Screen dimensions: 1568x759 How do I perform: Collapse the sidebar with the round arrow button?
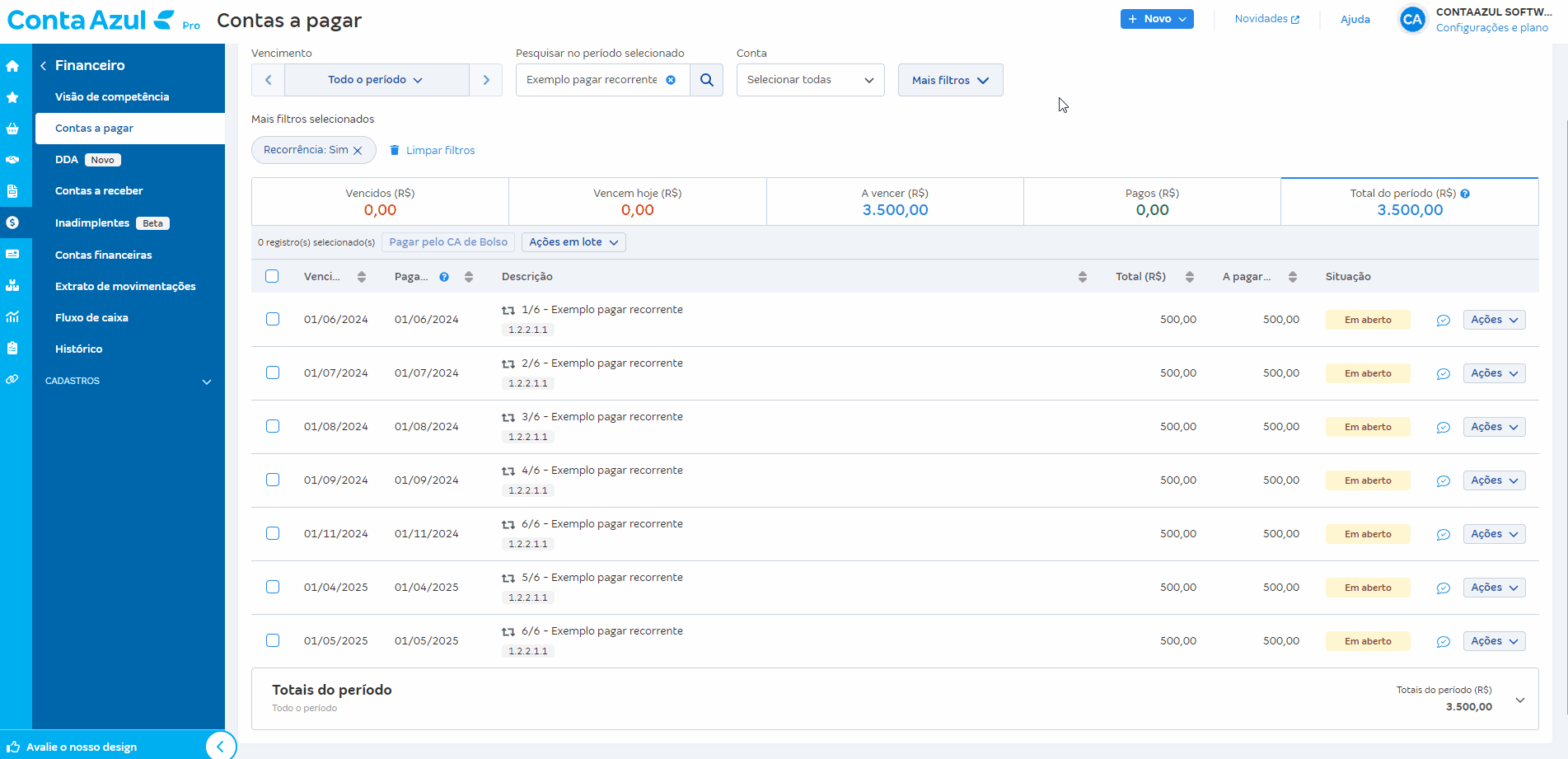(x=220, y=747)
